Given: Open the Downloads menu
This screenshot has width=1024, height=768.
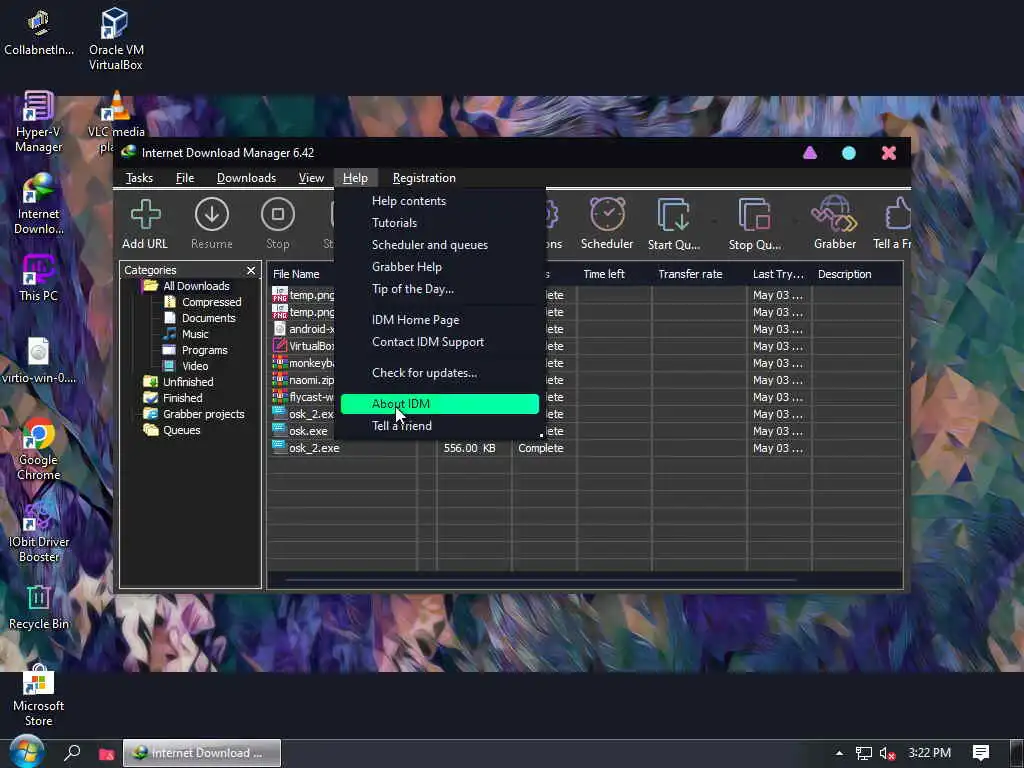Looking at the screenshot, I should pos(246,178).
